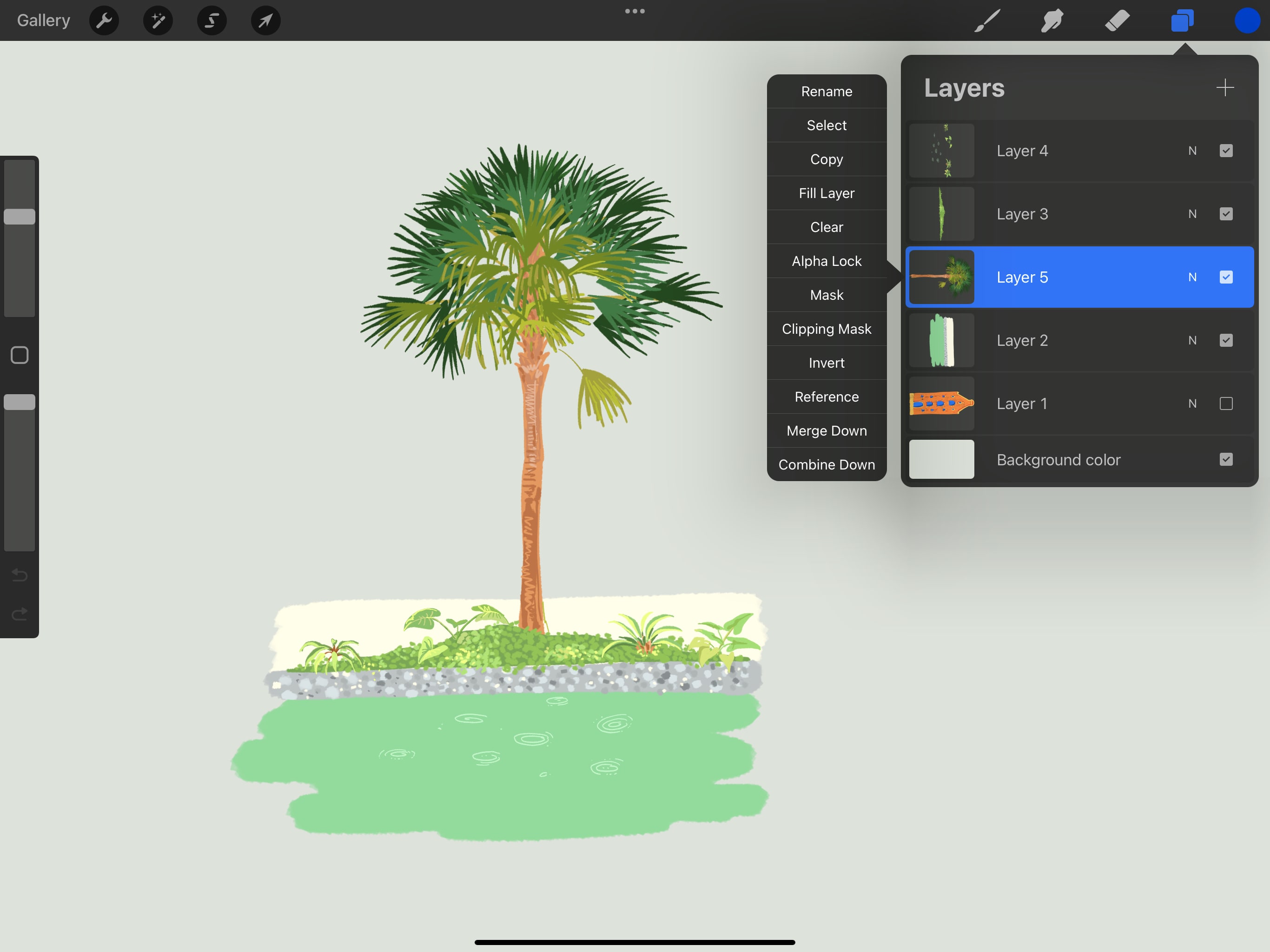This screenshot has height=952, width=1270.
Task: Open the Adjustments magic wand menu
Action: (x=158, y=20)
